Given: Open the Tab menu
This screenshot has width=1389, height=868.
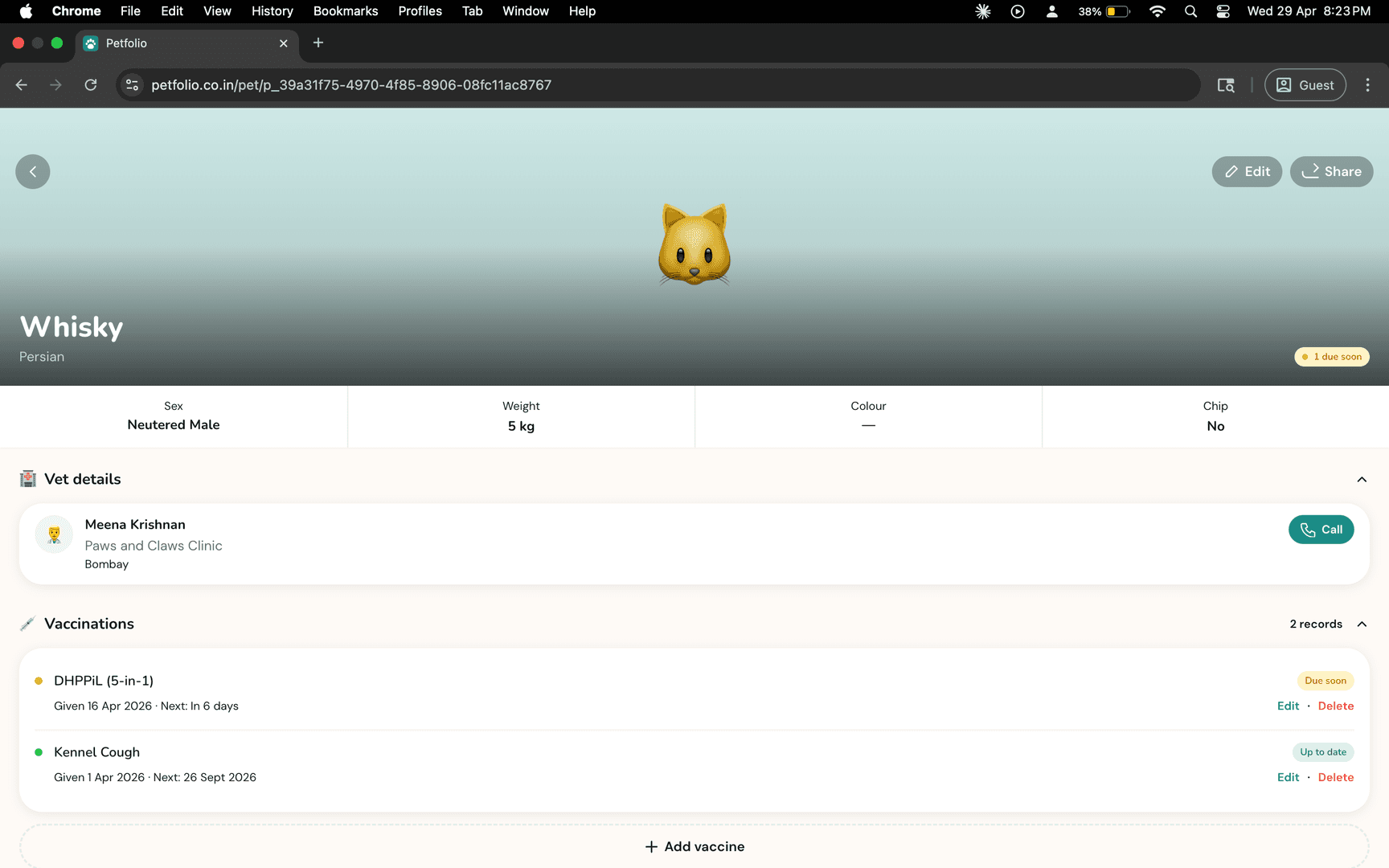Looking at the screenshot, I should (473, 11).
